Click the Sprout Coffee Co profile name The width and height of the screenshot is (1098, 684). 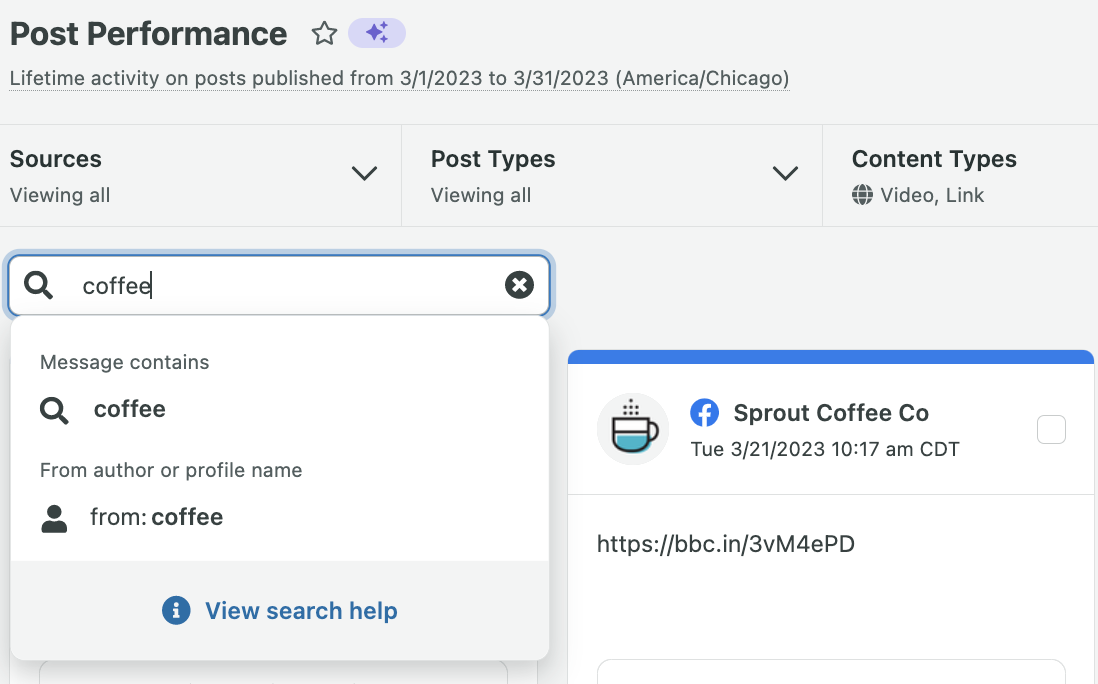pyautogui.click(x=831, y=413)
